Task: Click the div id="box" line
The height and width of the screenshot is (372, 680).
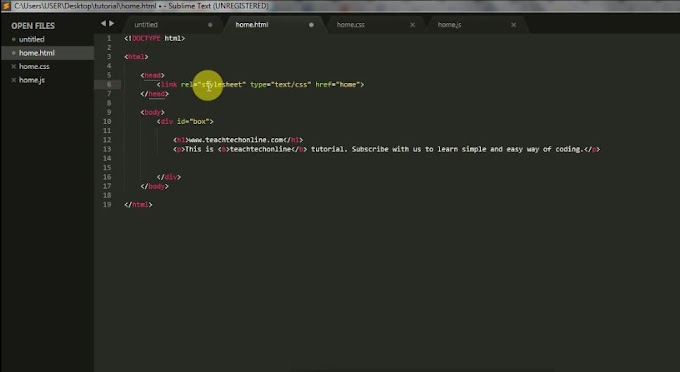Action: tap(185, 121)
